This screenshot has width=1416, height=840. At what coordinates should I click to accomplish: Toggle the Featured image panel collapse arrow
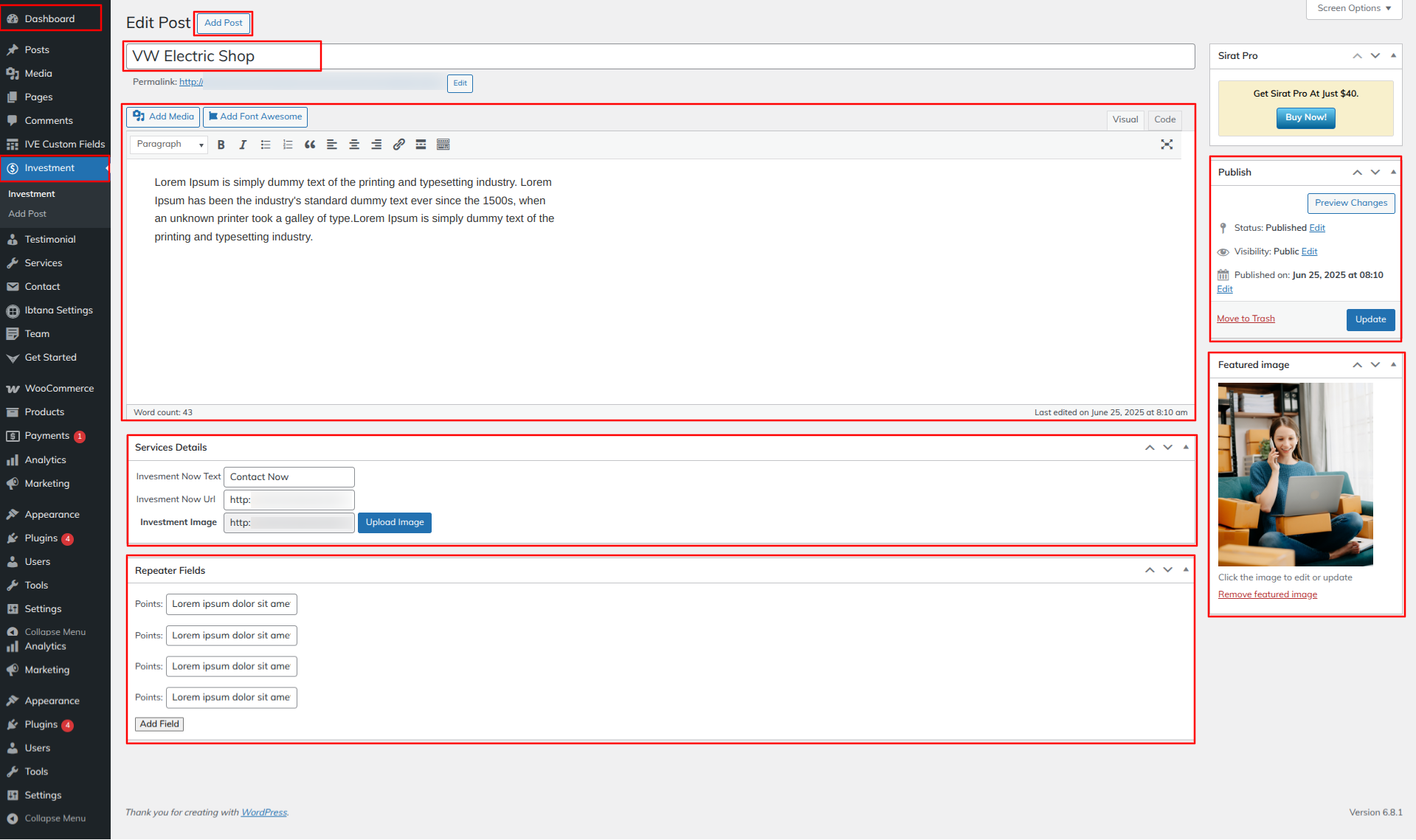point(1393,364)
